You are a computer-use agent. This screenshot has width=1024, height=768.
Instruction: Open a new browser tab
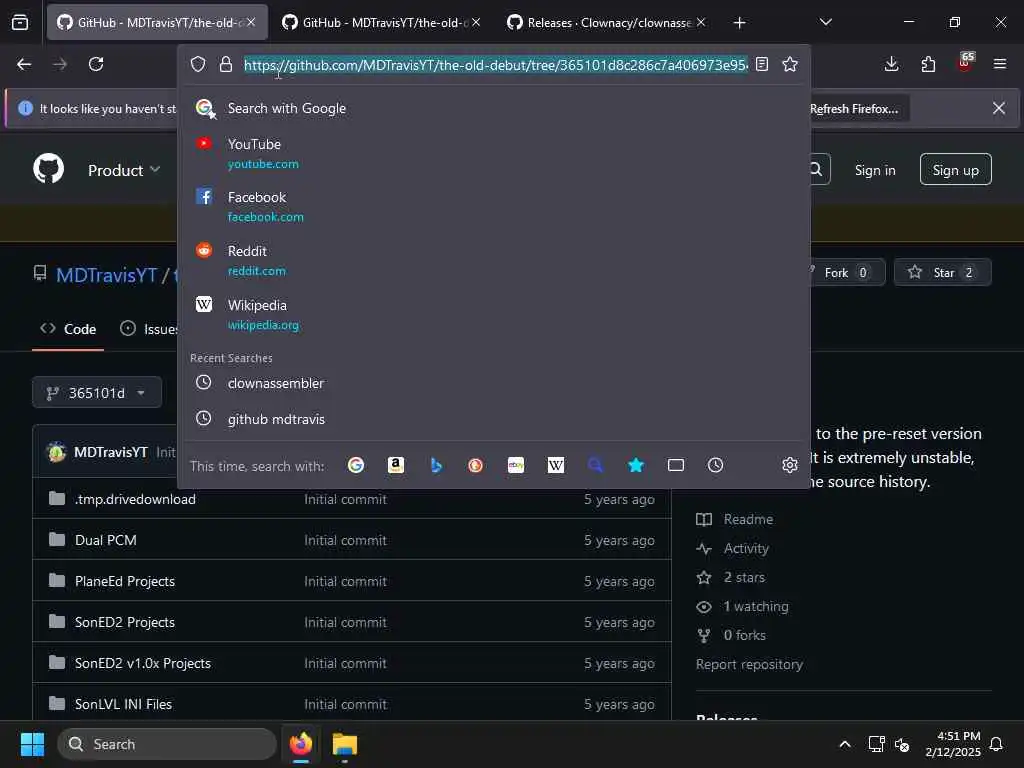click(x=739, y=23)
